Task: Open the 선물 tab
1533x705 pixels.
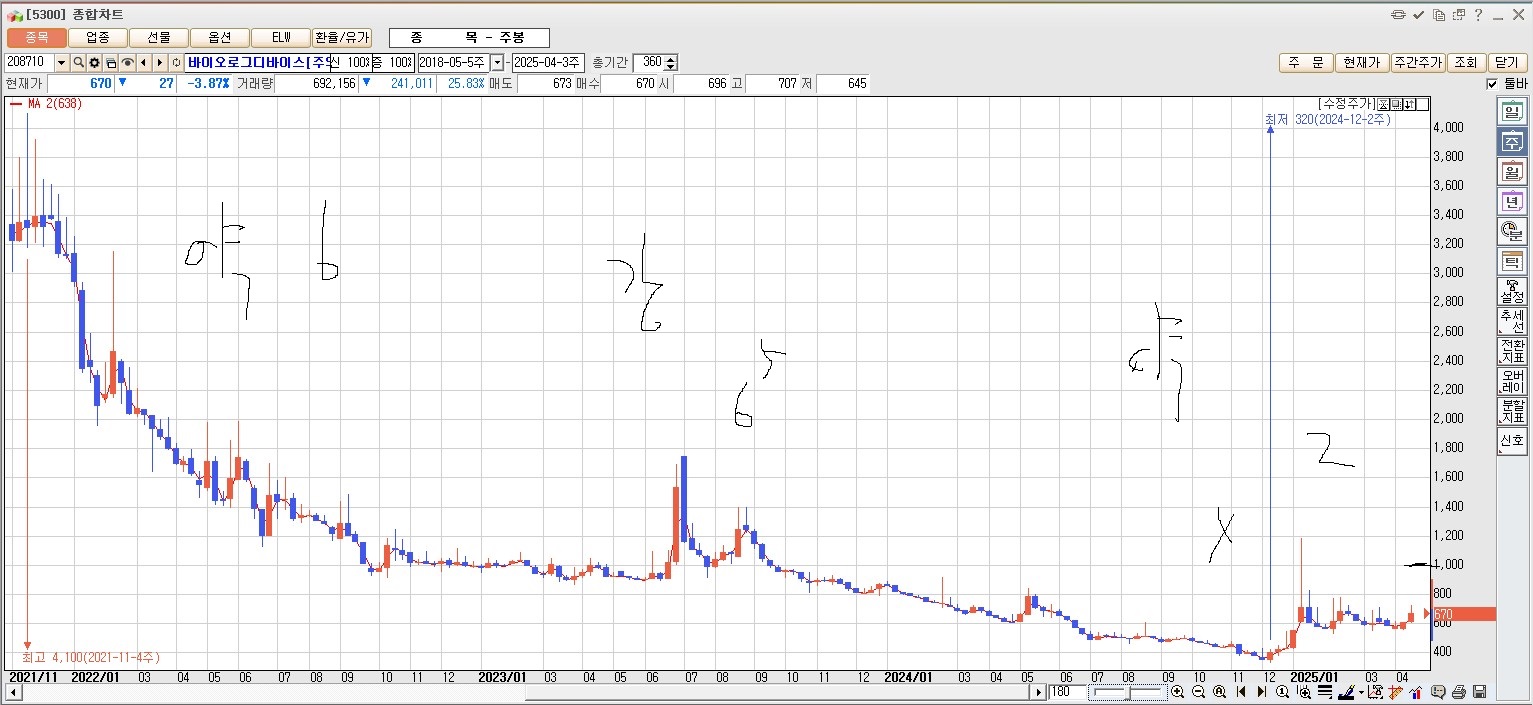Action: [x=158, y=37]
